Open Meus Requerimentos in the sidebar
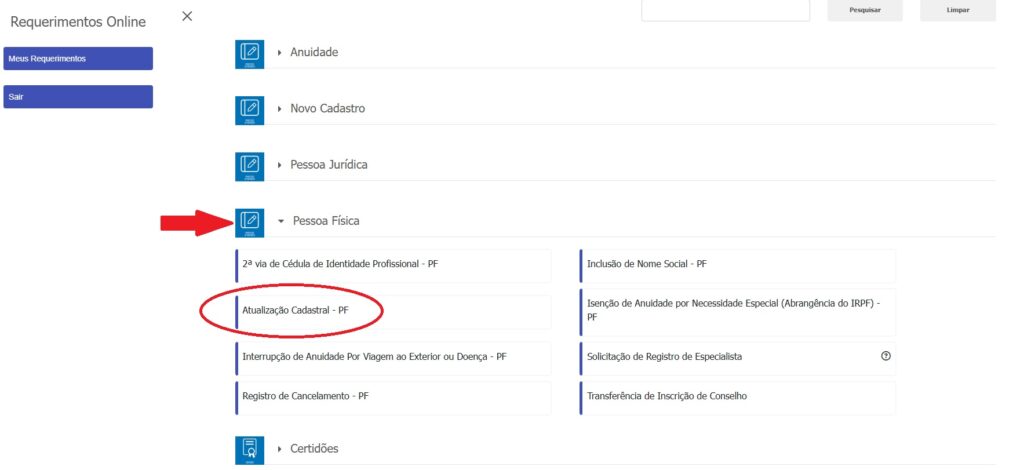 coord(78,58)
